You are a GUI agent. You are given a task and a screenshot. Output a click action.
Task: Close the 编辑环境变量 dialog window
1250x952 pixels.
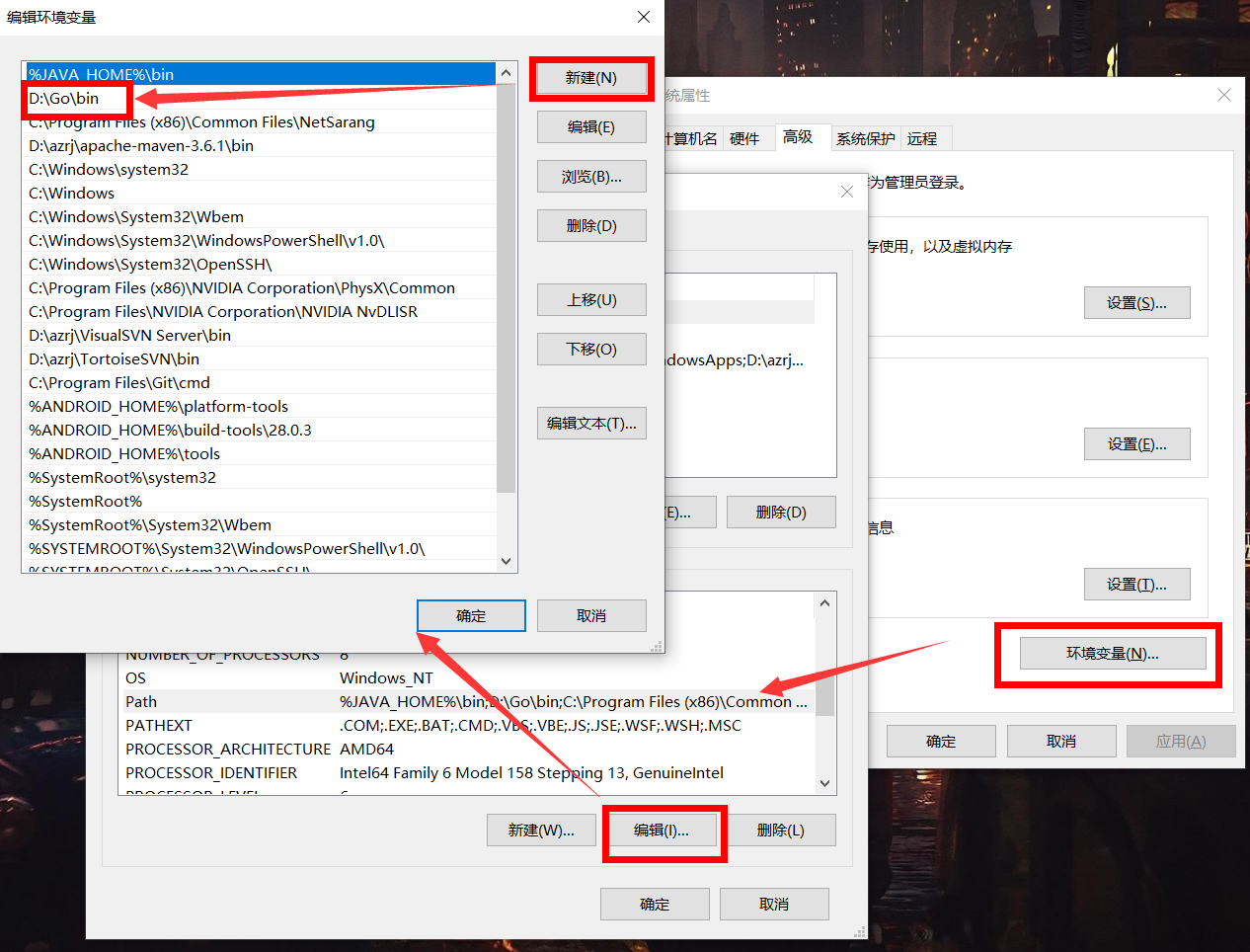tap(644, 17)
